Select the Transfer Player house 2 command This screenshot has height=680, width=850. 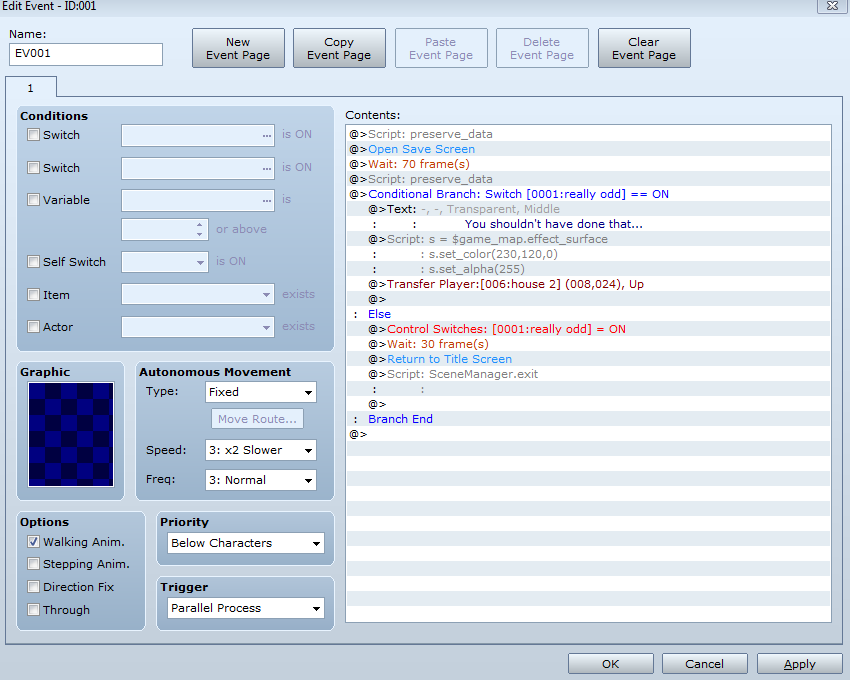pyautogui.click(x=588, y=284)
